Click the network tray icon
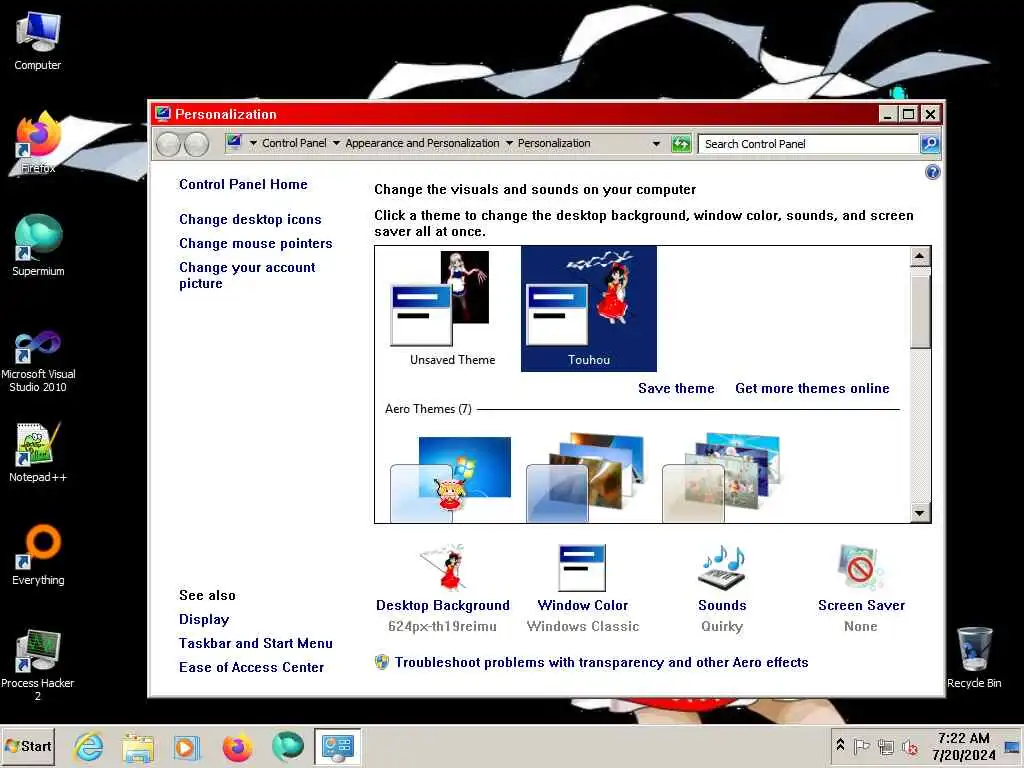Image resolution: width=1024 pixels, height=768 pixels. [x=886, y=746]
